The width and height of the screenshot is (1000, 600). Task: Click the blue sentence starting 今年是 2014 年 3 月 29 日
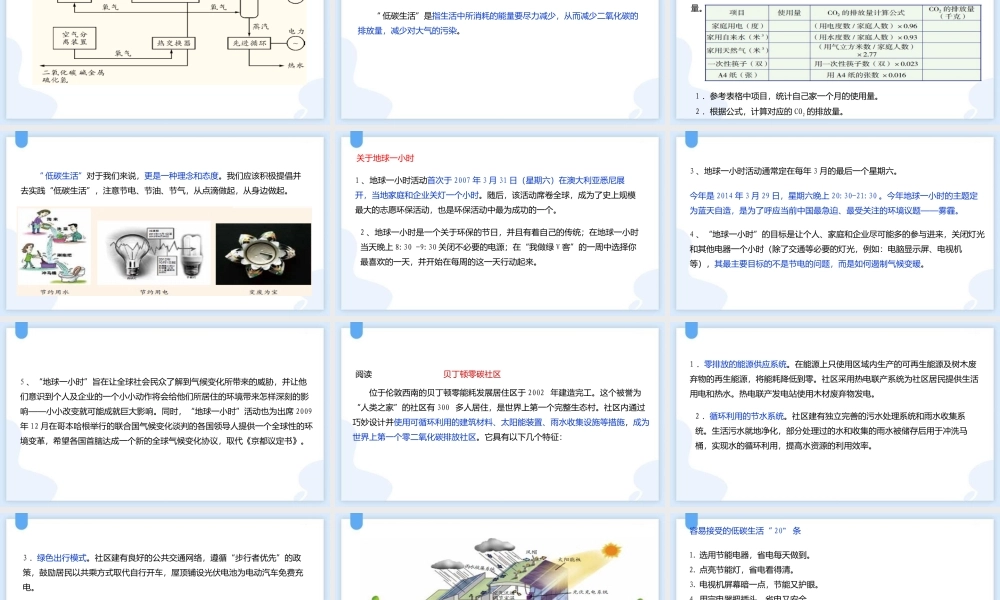(x=833, y=203)
